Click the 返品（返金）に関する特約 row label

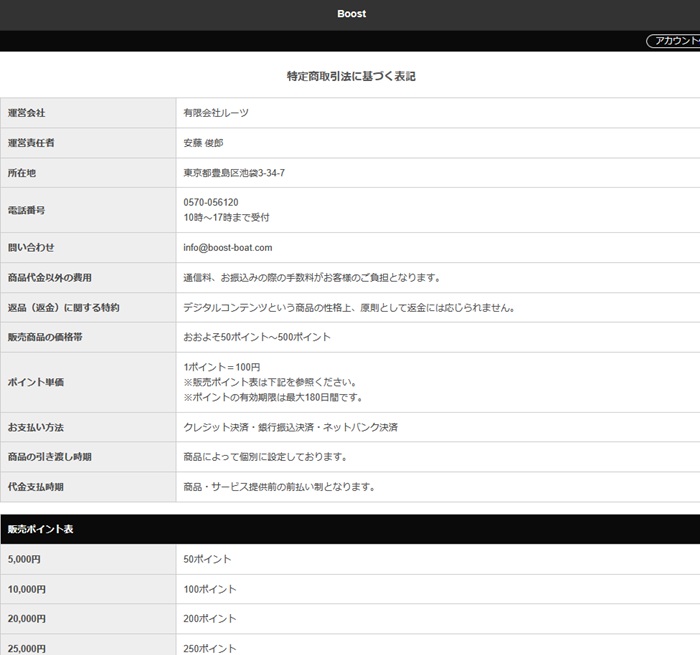coord(63,307)
